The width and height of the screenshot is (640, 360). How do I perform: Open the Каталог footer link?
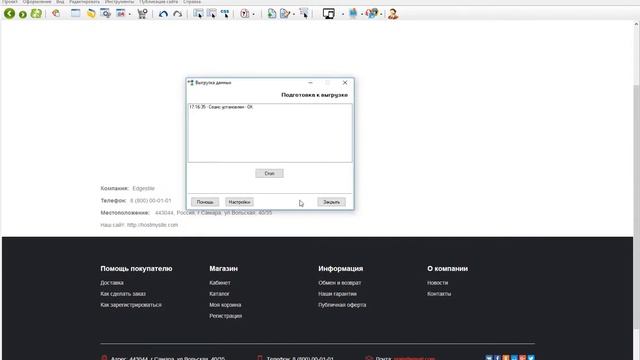point(219,293)
